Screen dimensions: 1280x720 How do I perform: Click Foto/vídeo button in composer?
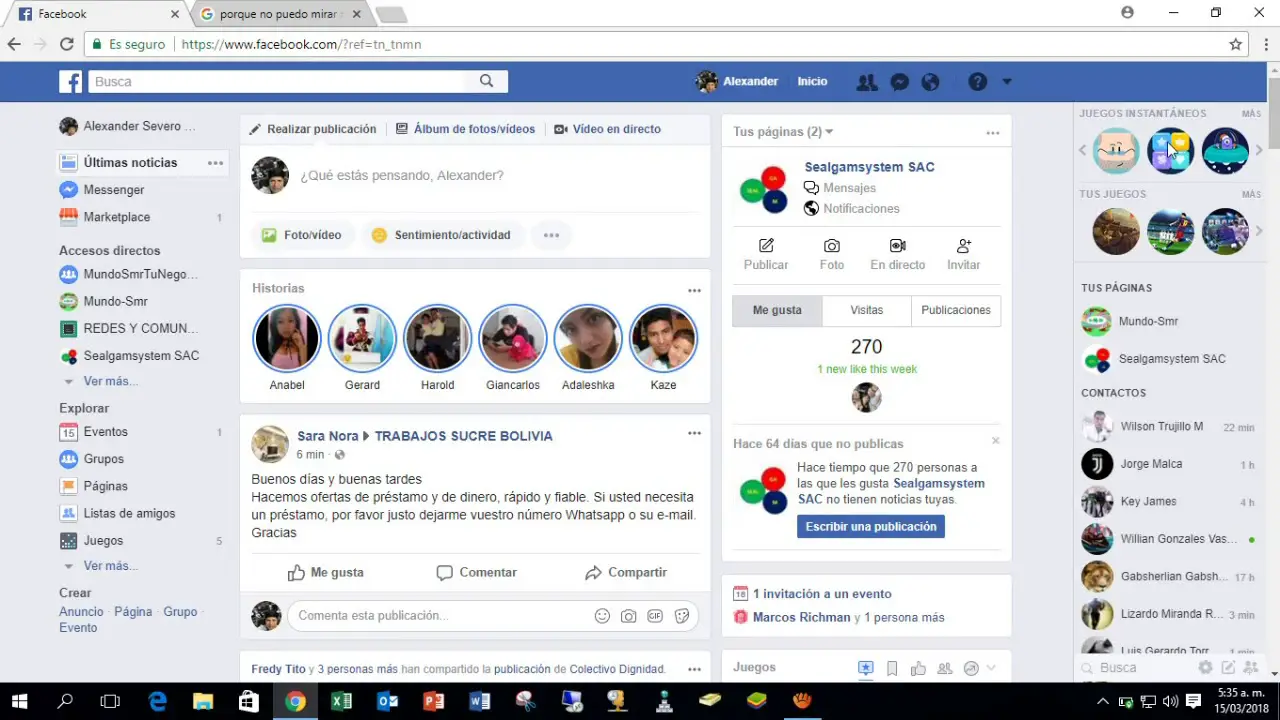point(302,235)
